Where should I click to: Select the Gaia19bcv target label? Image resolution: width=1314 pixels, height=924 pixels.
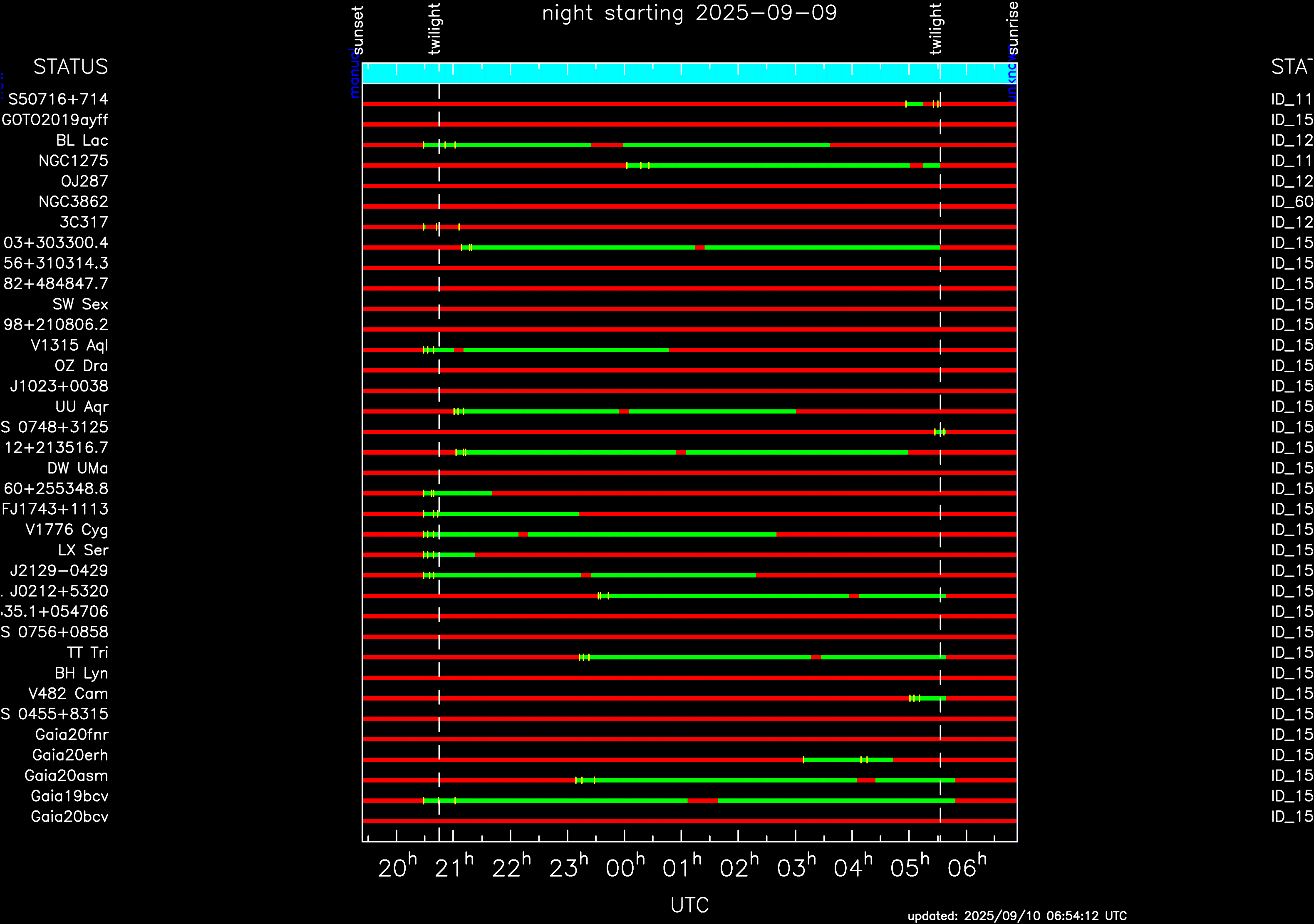[x=69, y=796]
